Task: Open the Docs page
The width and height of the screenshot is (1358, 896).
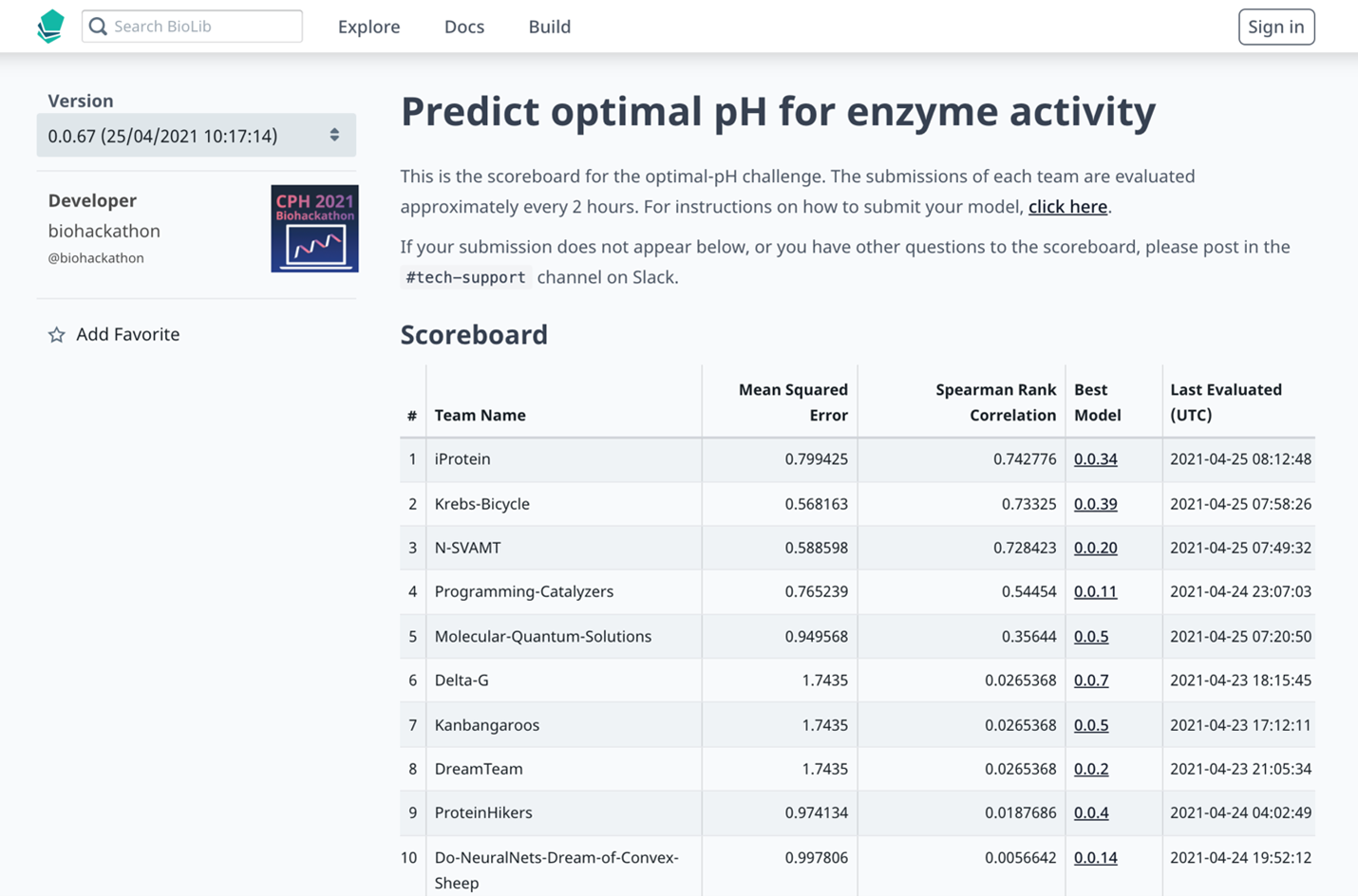Action: coord(464,27)
